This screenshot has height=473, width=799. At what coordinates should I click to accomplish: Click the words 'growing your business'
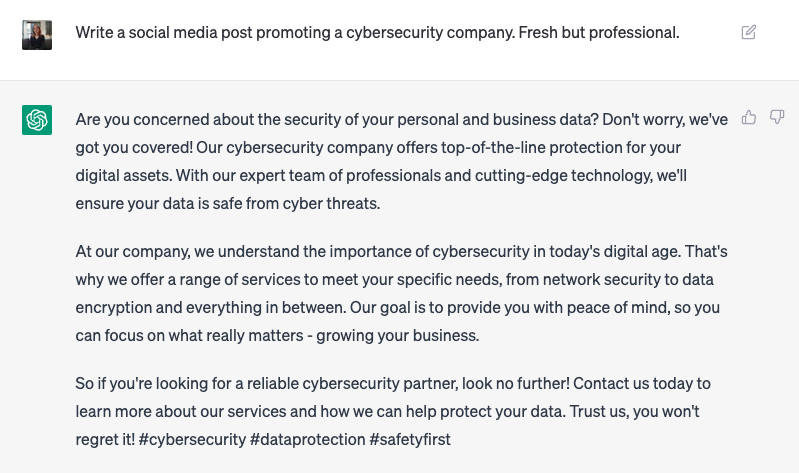pos(397,336)
